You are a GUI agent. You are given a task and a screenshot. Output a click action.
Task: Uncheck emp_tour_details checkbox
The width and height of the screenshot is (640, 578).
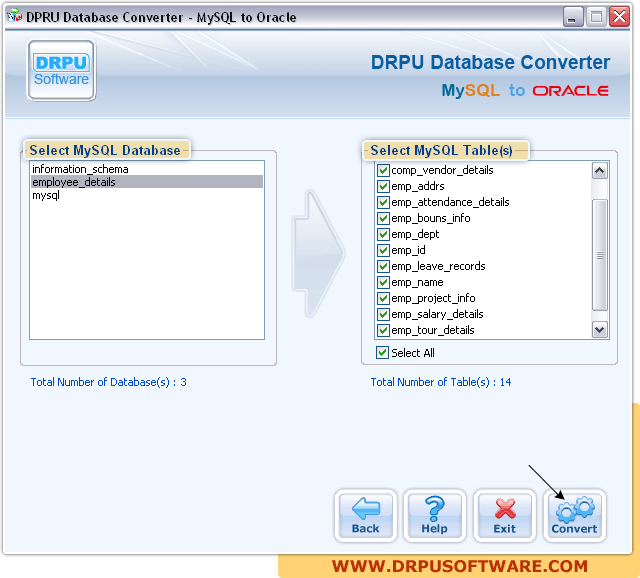tap(383, 330)
